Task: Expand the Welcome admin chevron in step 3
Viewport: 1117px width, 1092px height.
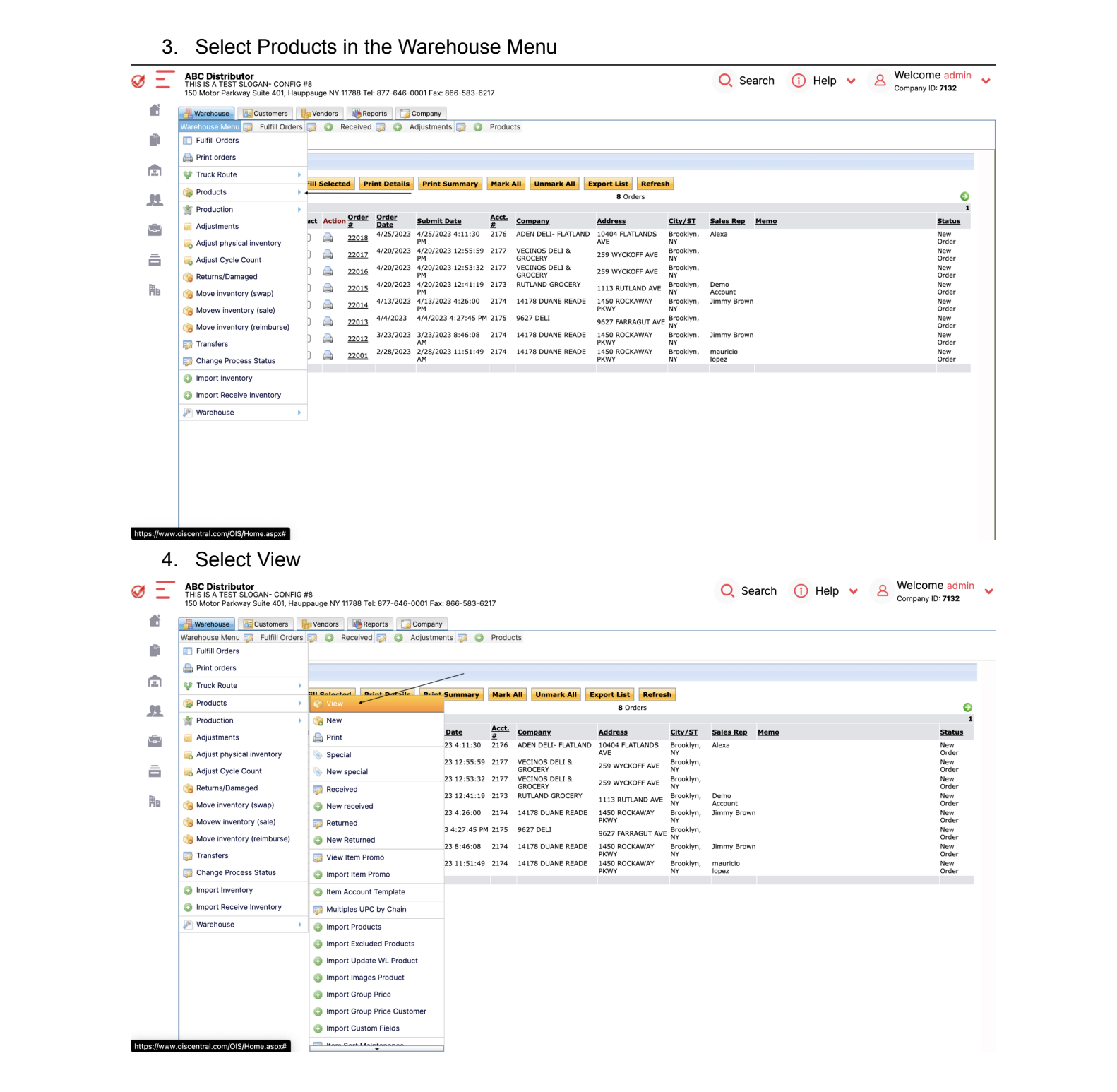Action: 986,81
